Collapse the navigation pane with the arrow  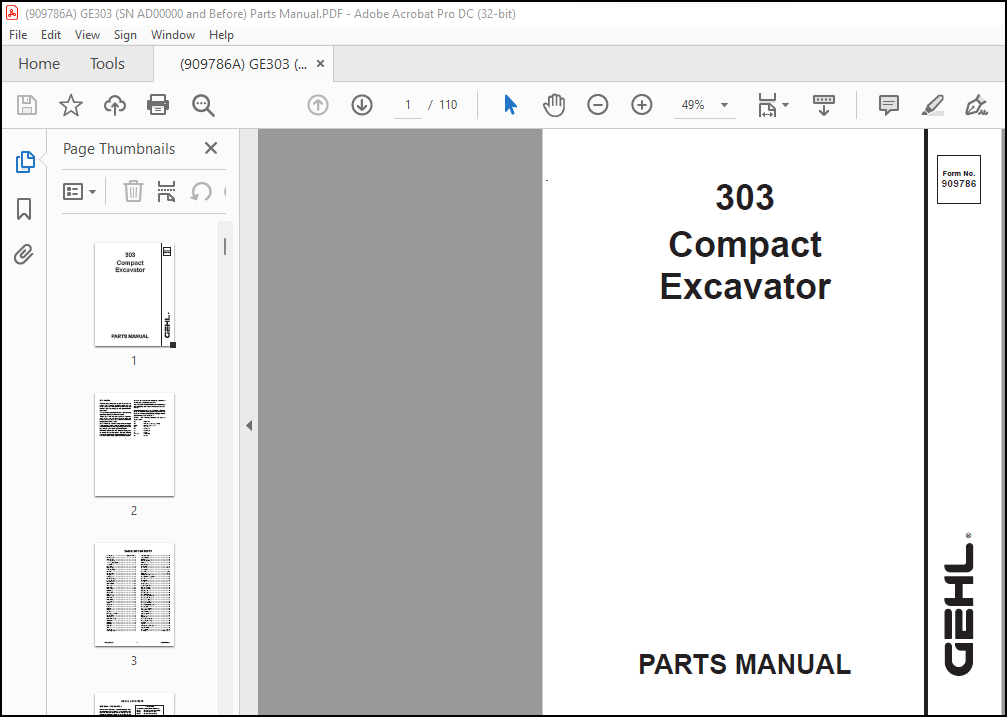pos(249,425)
